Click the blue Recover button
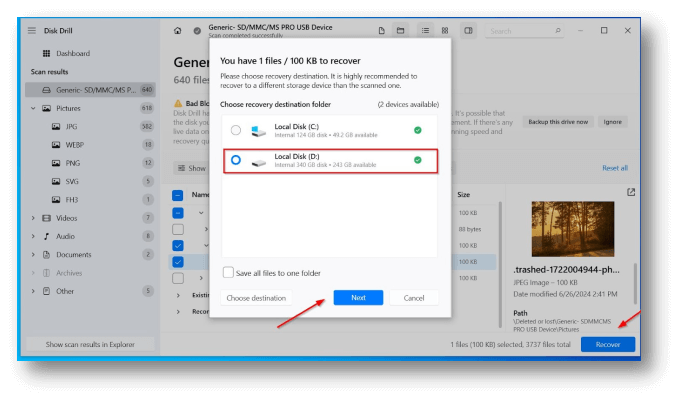Screen dimensions: 680x400 608,344
